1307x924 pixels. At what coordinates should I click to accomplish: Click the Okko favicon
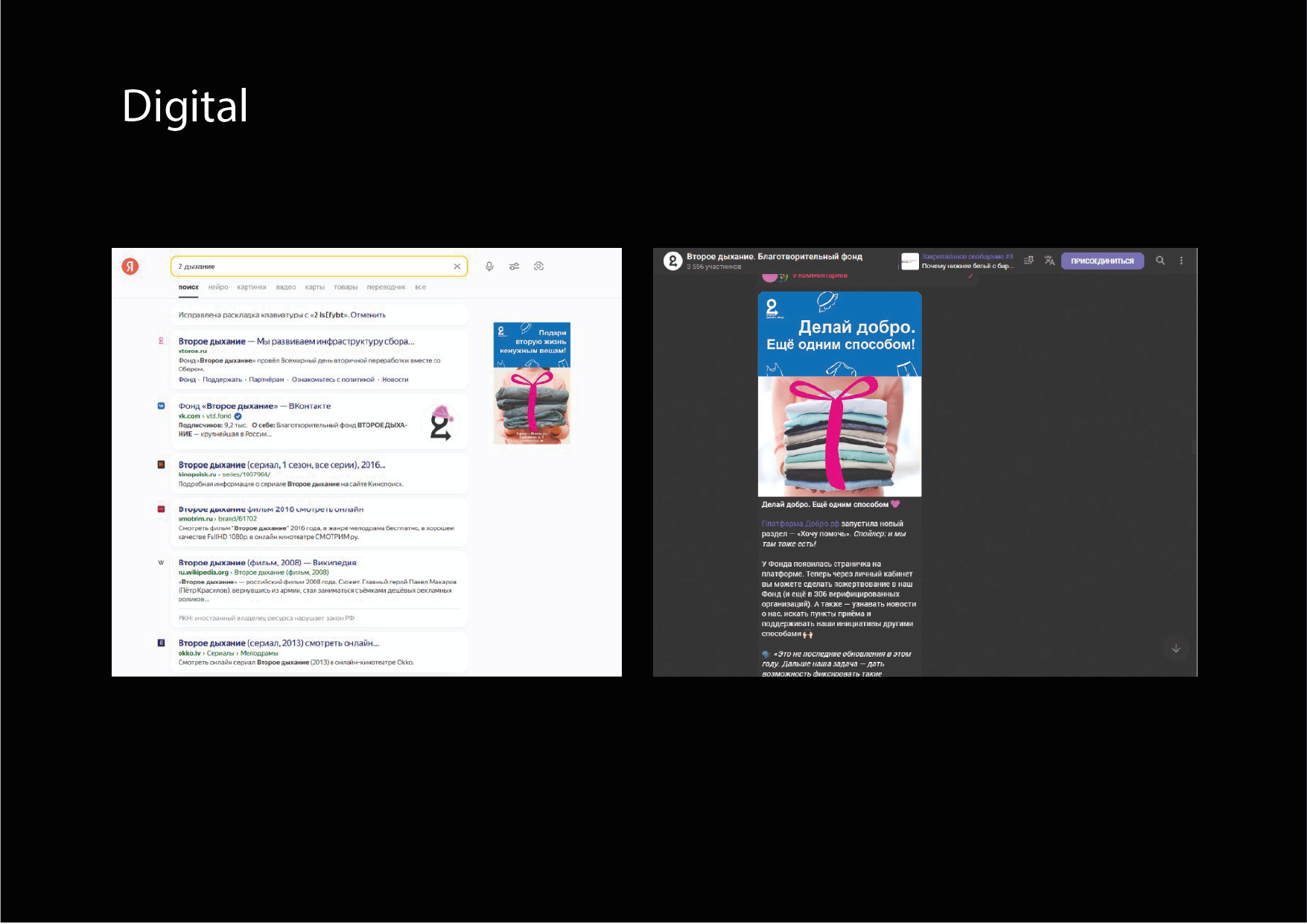161,643
